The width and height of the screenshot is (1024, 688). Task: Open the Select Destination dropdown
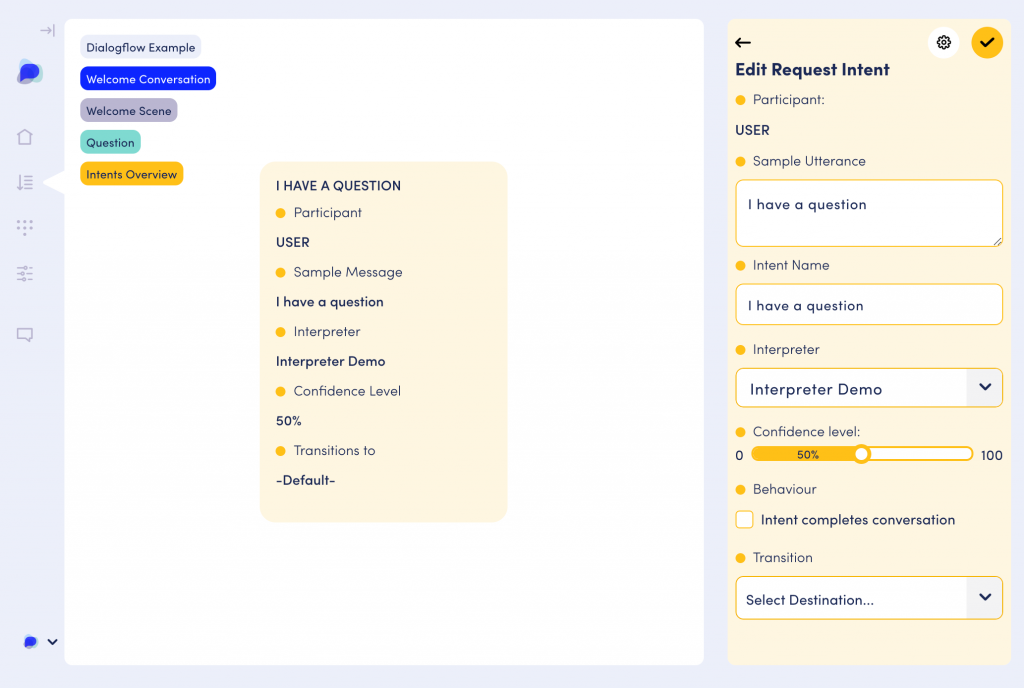(869, 598)
